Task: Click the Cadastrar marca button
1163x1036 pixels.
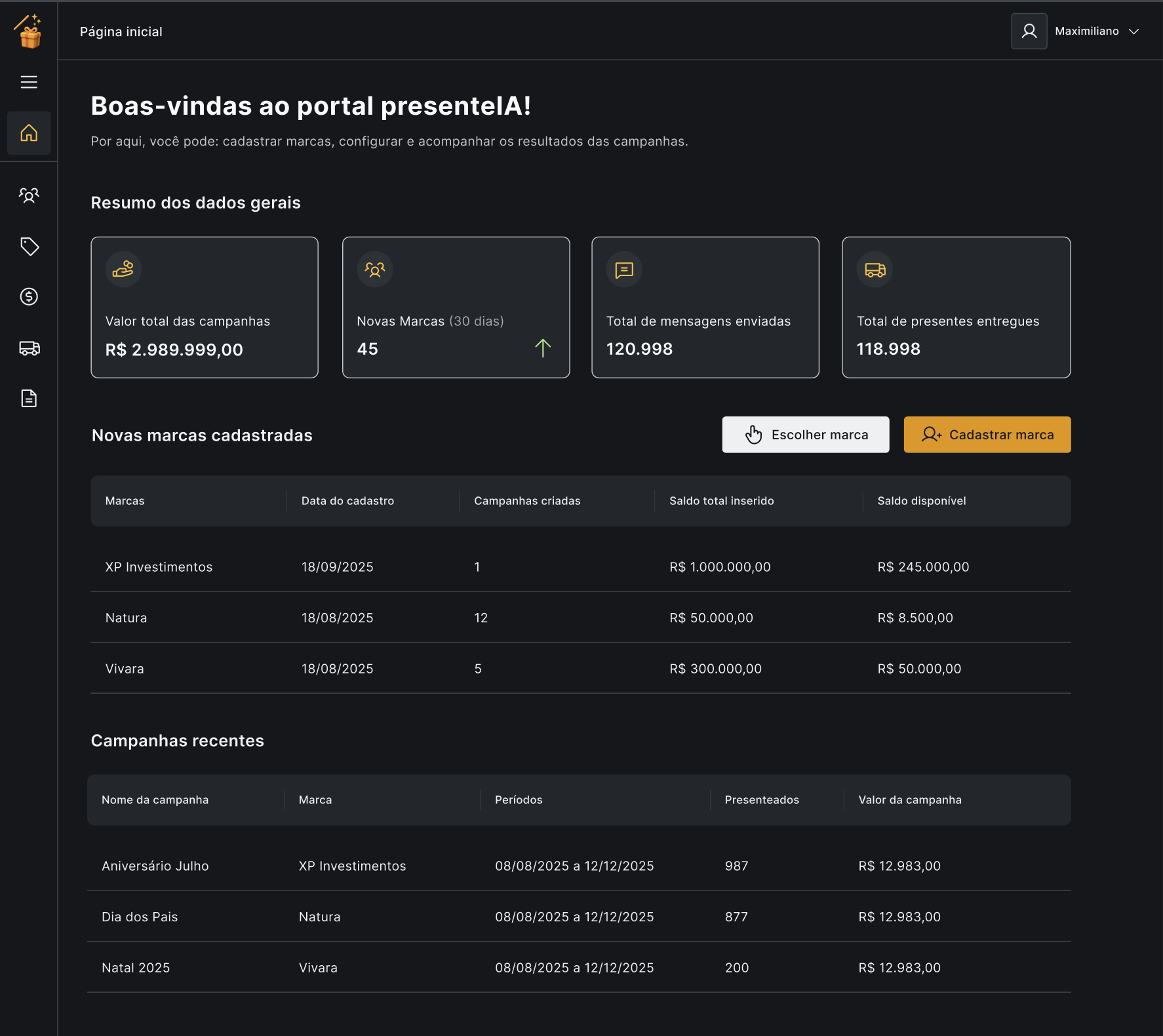Action: 987,435
